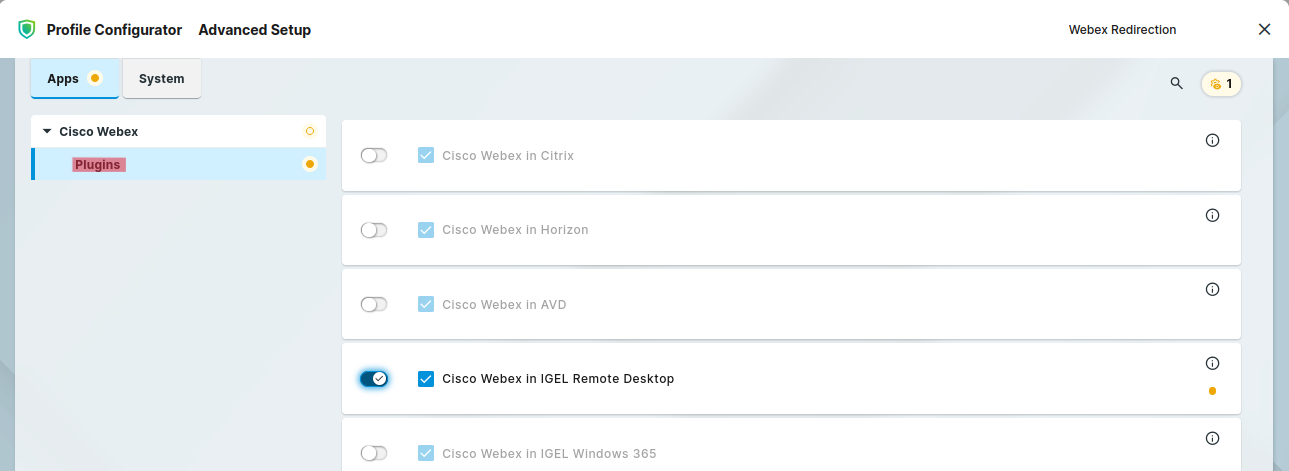Enable the Cisco Webex in Citrix toggle
This screenshot has height=471, width=1289.
[374, 156]
